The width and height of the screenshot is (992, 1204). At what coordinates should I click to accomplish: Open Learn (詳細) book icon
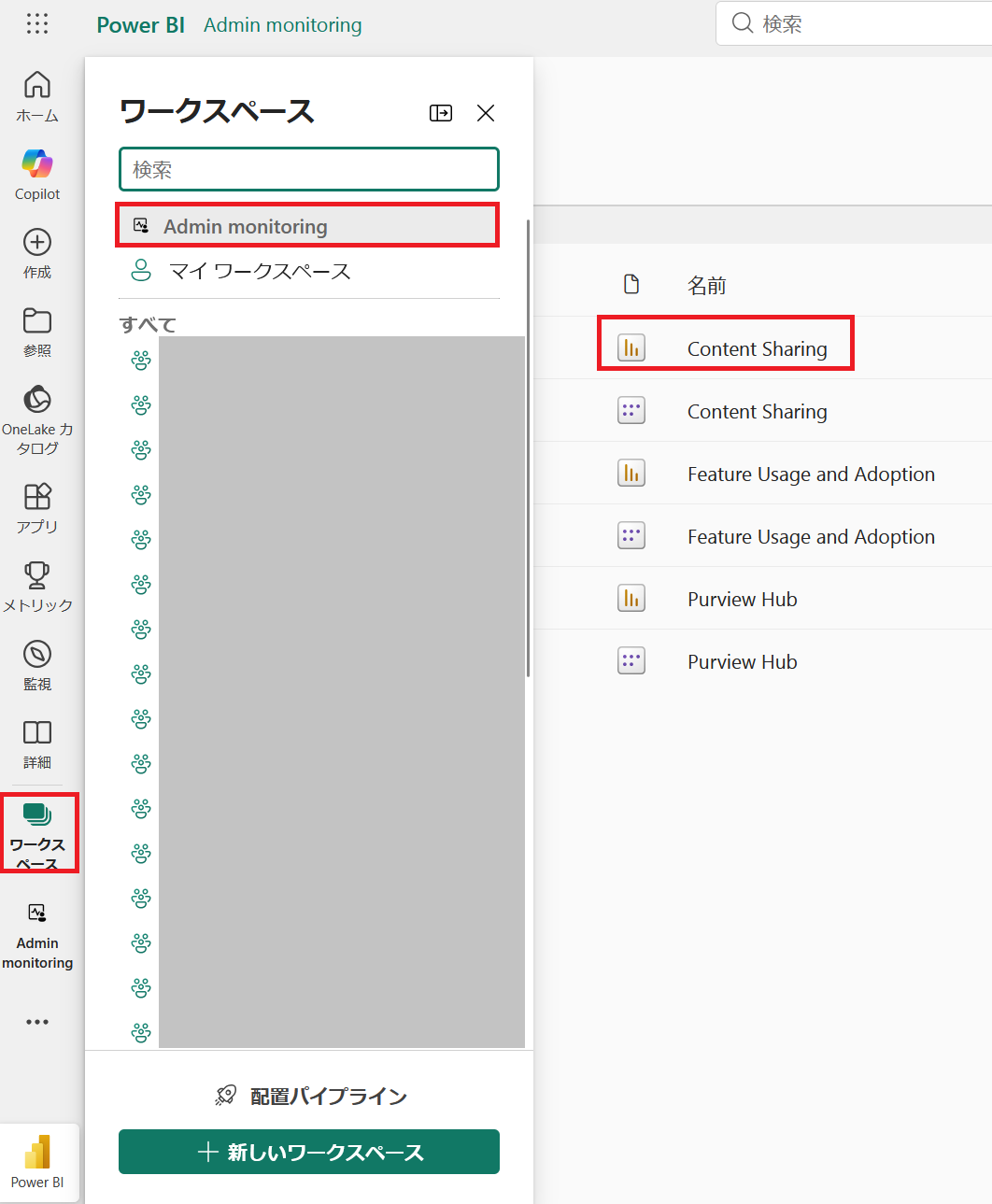pyautogui.click(x=37, y=744)
